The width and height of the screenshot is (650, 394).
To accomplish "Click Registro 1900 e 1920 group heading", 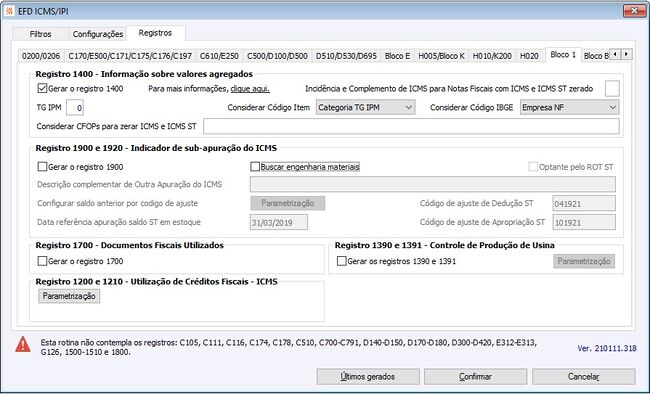I will point(156,148).
